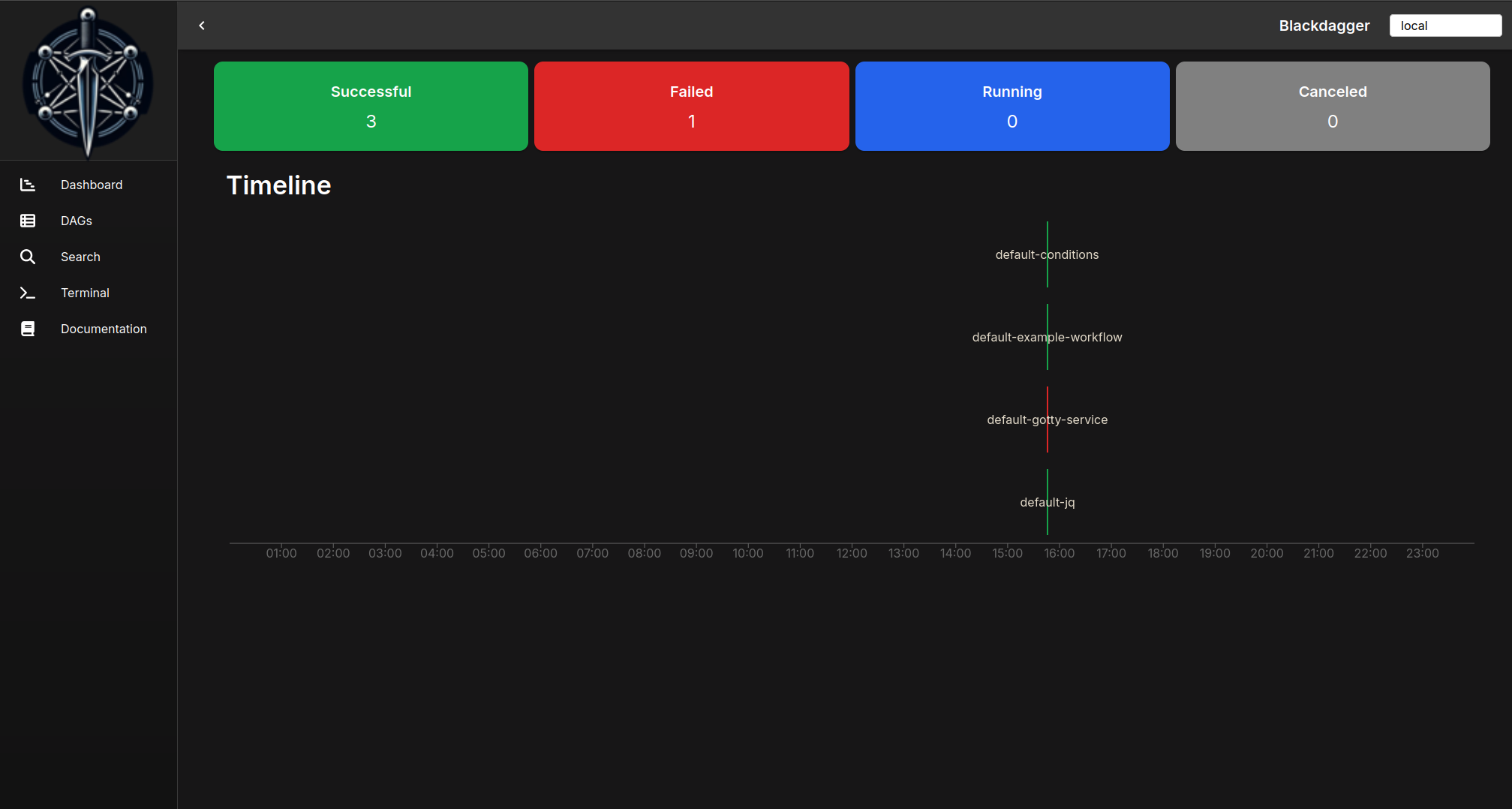Screen dimensions: 1512x809
Task: Click the 1 count under Failed
Action: tap(691, 122)
